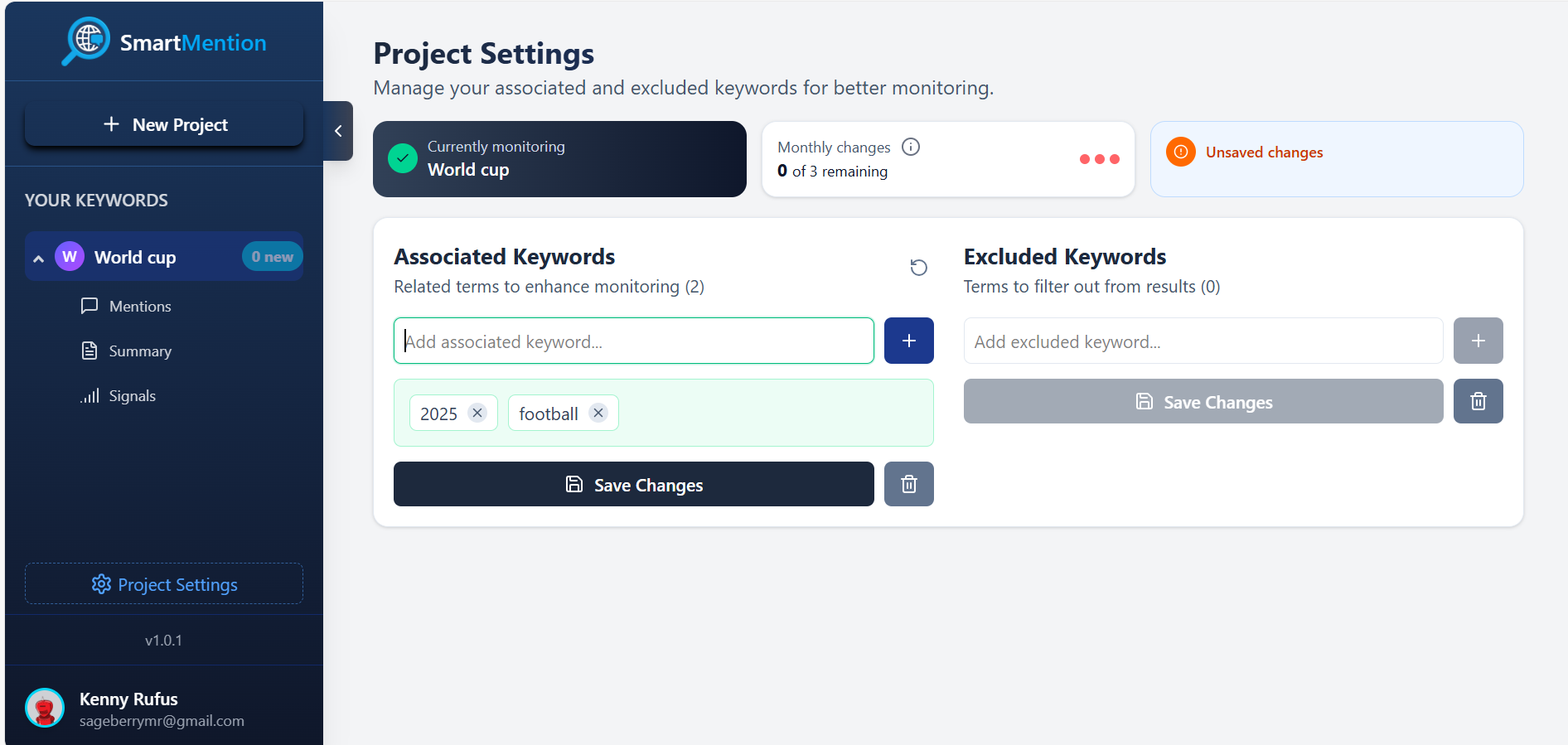Focus the Add associated keyword field
Image resolution: width=1568 pixels, height=745 pixels.
coord(633,341)
